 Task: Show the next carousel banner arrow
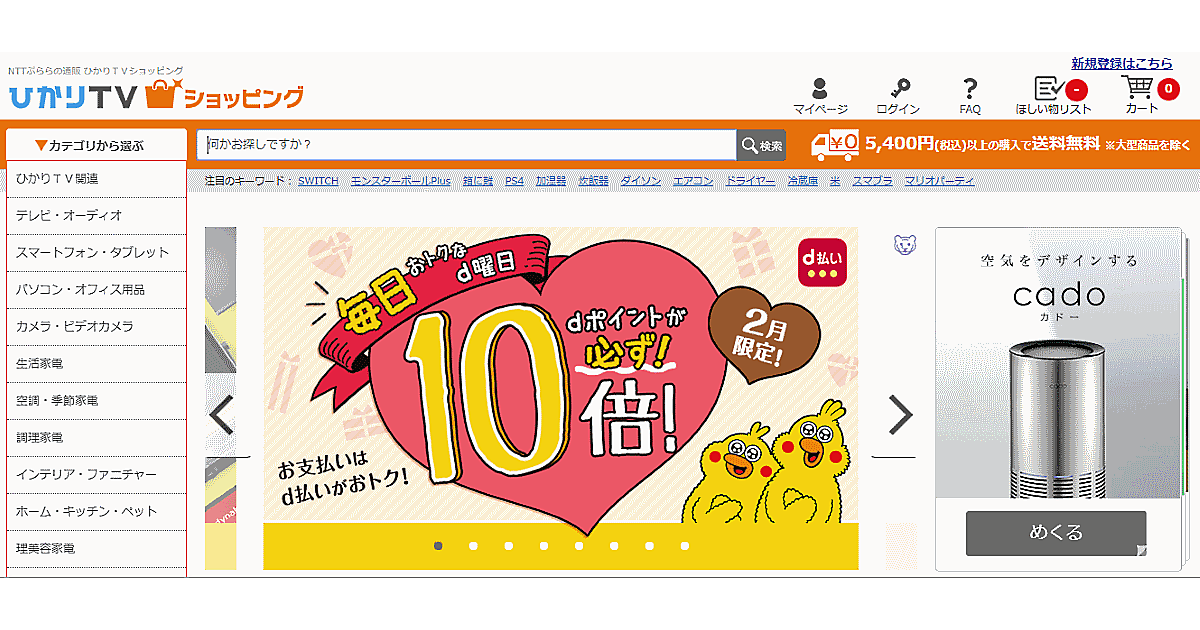[901, 415]
